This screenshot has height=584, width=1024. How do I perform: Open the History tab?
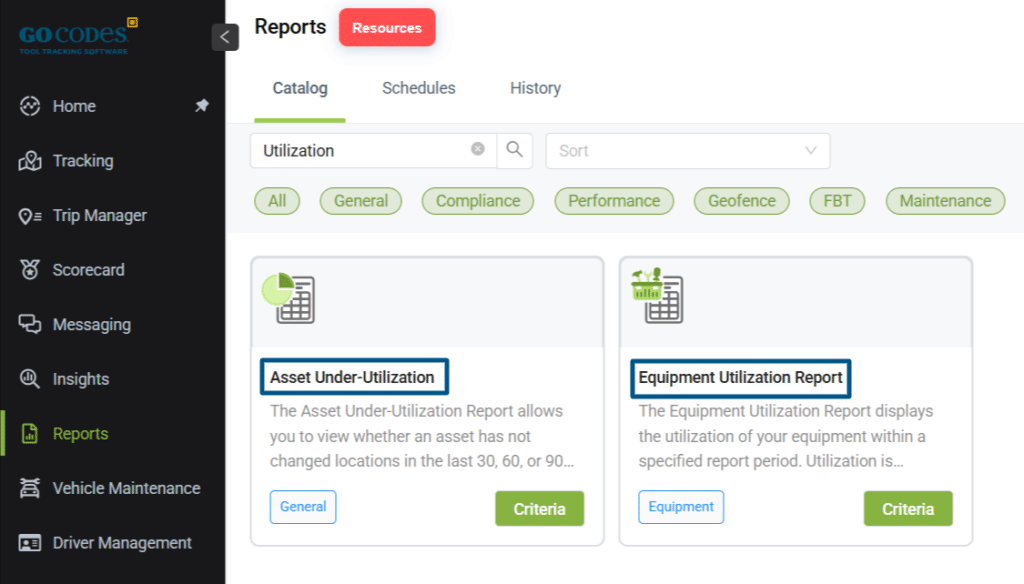pos(535,88)
